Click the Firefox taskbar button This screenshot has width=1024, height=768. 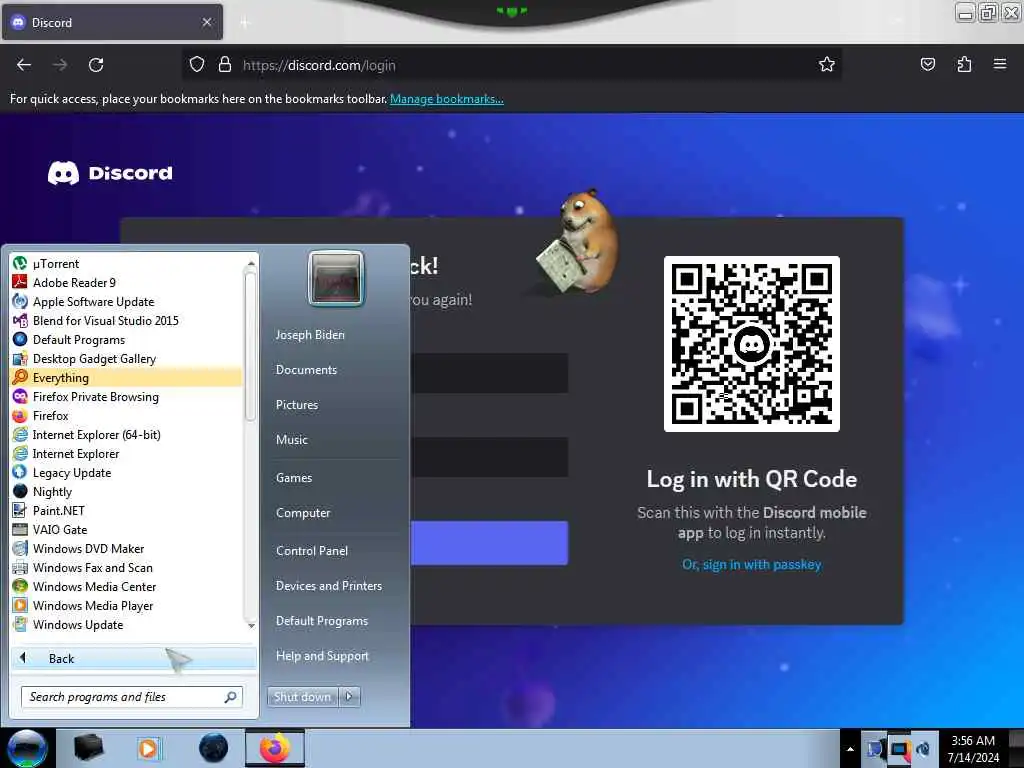coord(275,748)
